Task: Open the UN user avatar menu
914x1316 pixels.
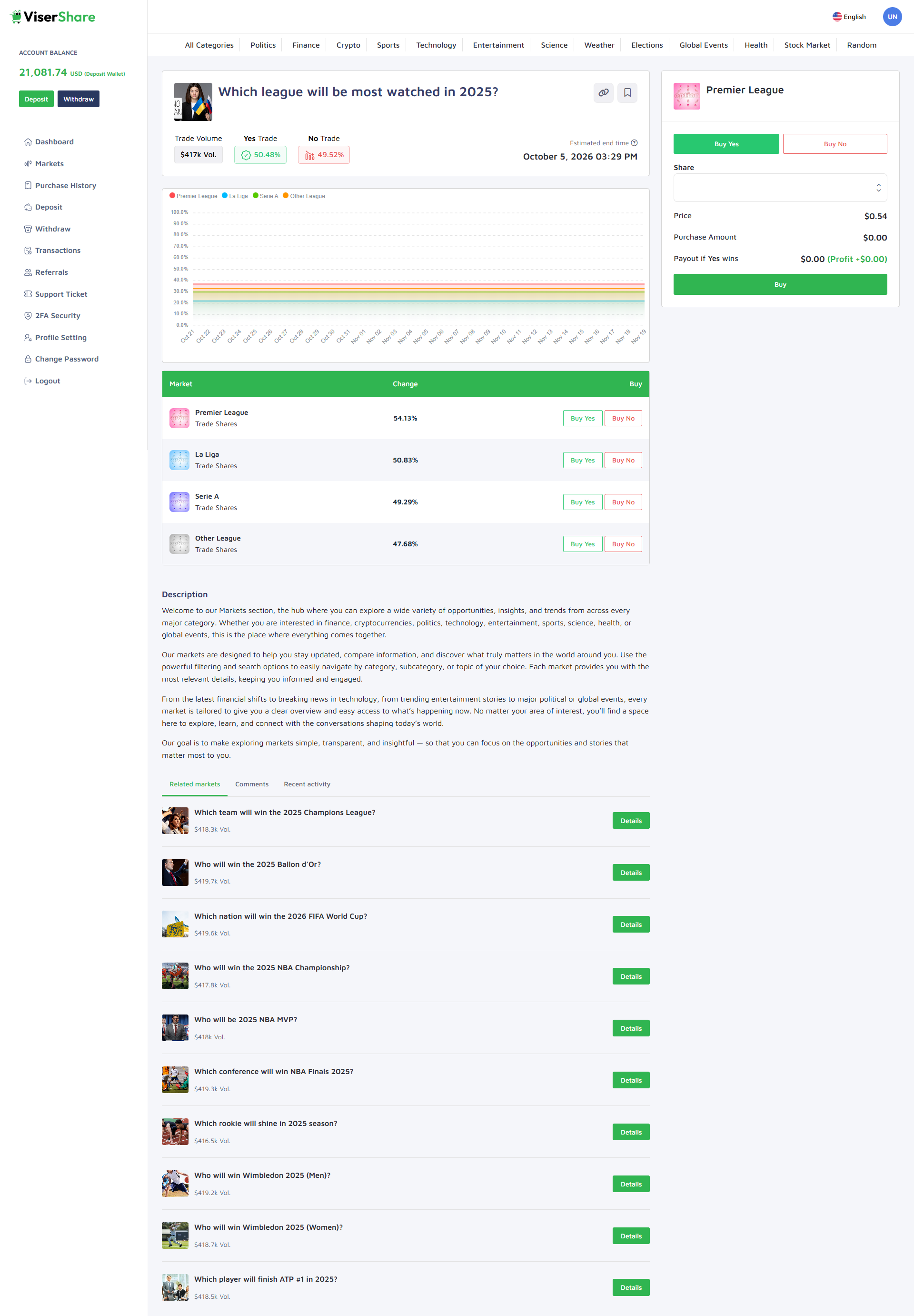Action: click(x=892, y=17)
